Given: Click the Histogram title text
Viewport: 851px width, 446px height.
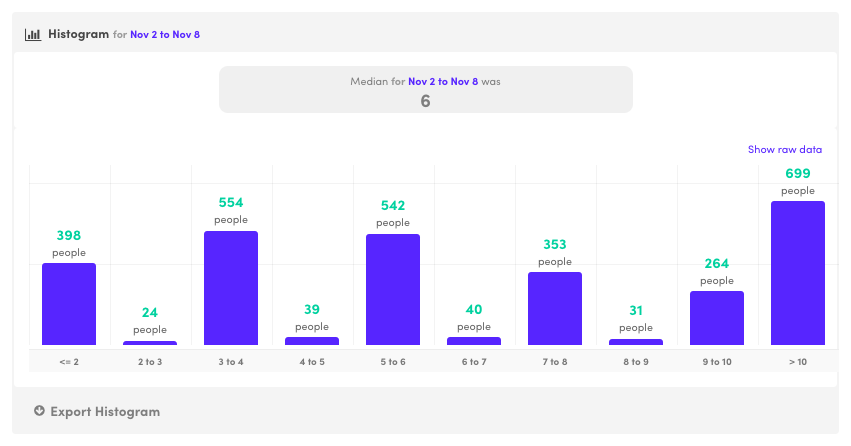Looking at the screenshot, I should tap(78, 34).
